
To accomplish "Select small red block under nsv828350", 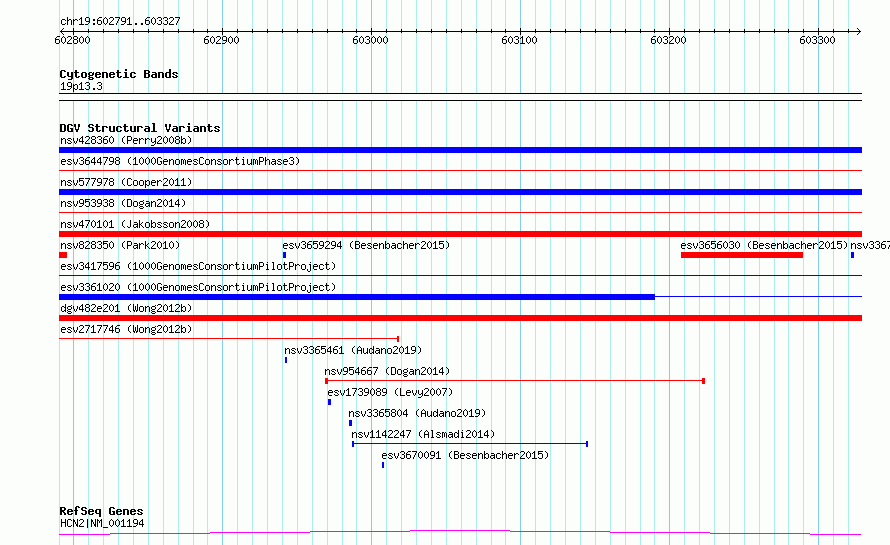I will click(x=63, y=255).
